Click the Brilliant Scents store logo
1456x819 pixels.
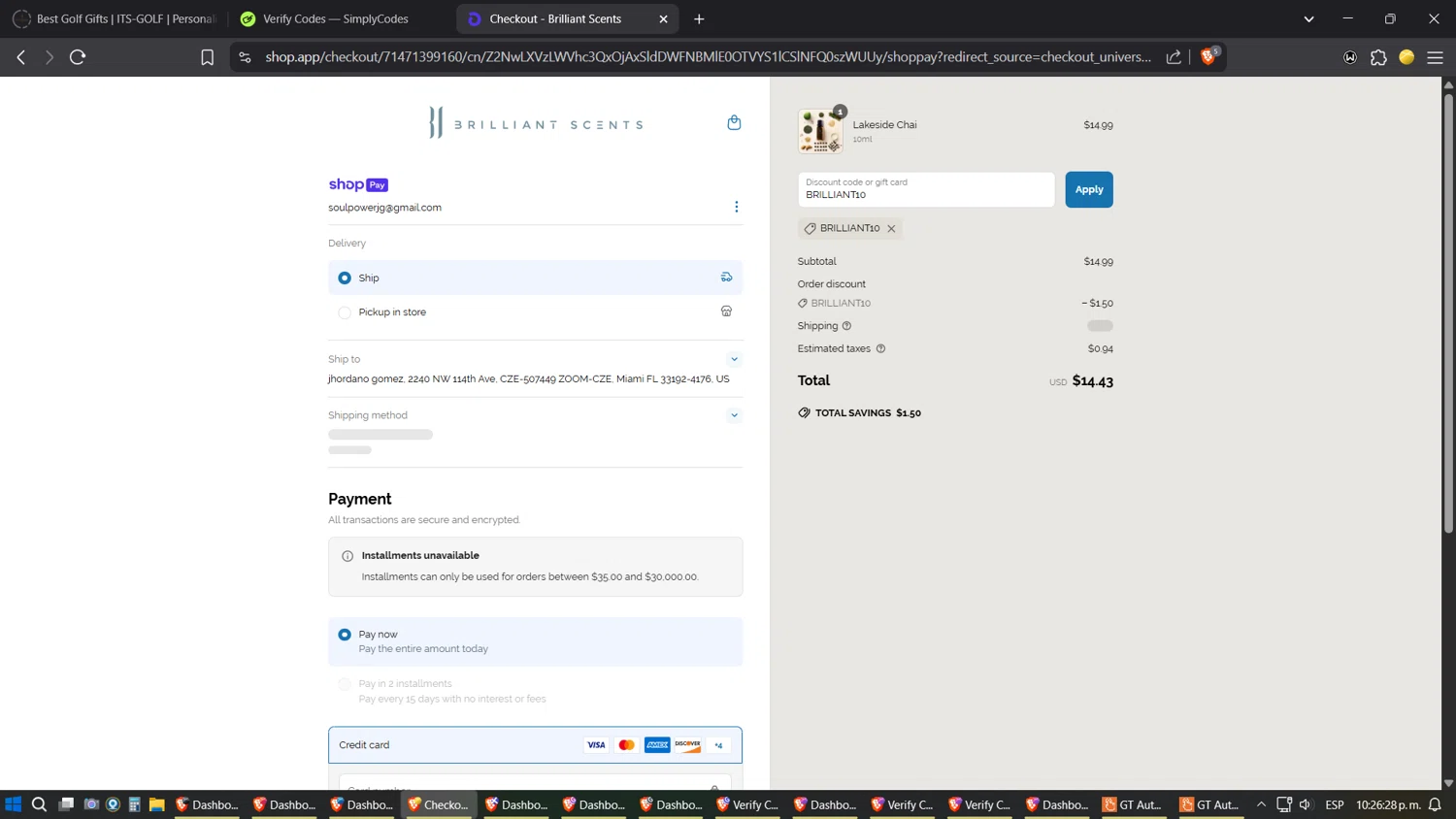point(536,123)
